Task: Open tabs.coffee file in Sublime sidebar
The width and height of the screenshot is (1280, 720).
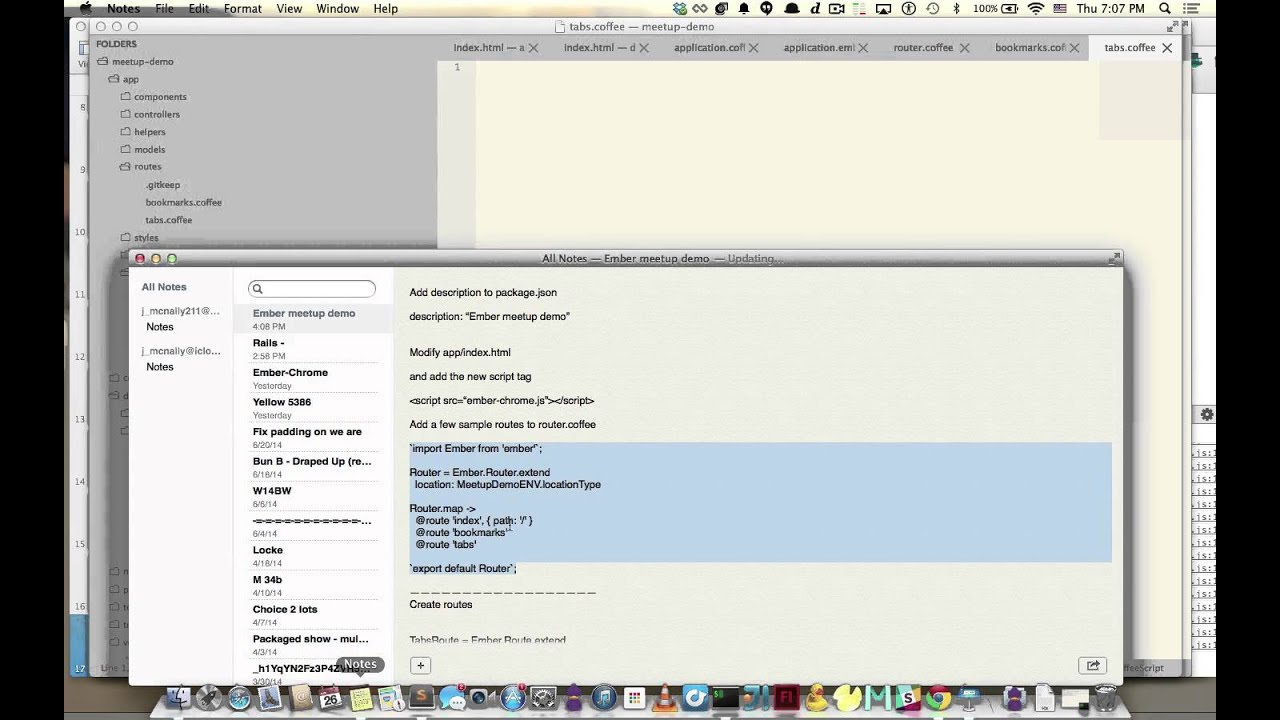Action: coord(168,220)
